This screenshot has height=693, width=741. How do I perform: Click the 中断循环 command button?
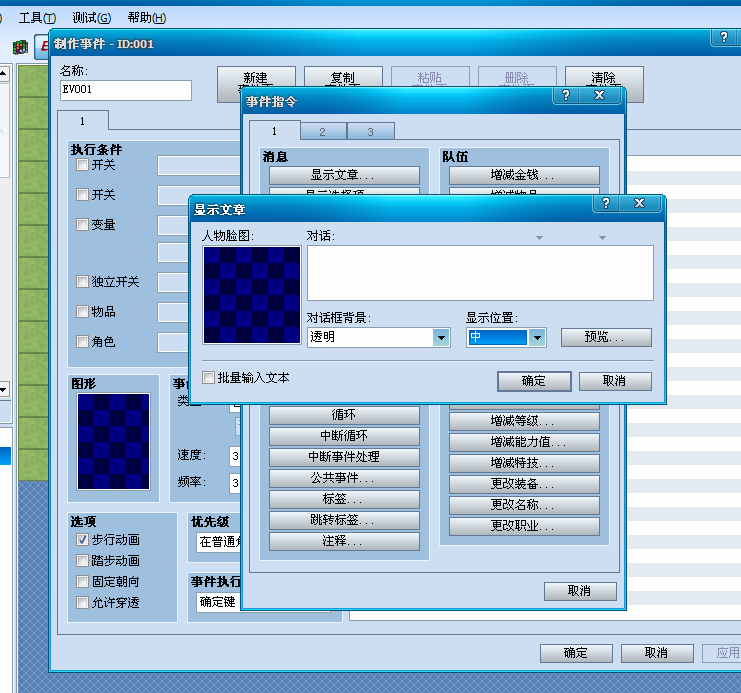[344, 436]
